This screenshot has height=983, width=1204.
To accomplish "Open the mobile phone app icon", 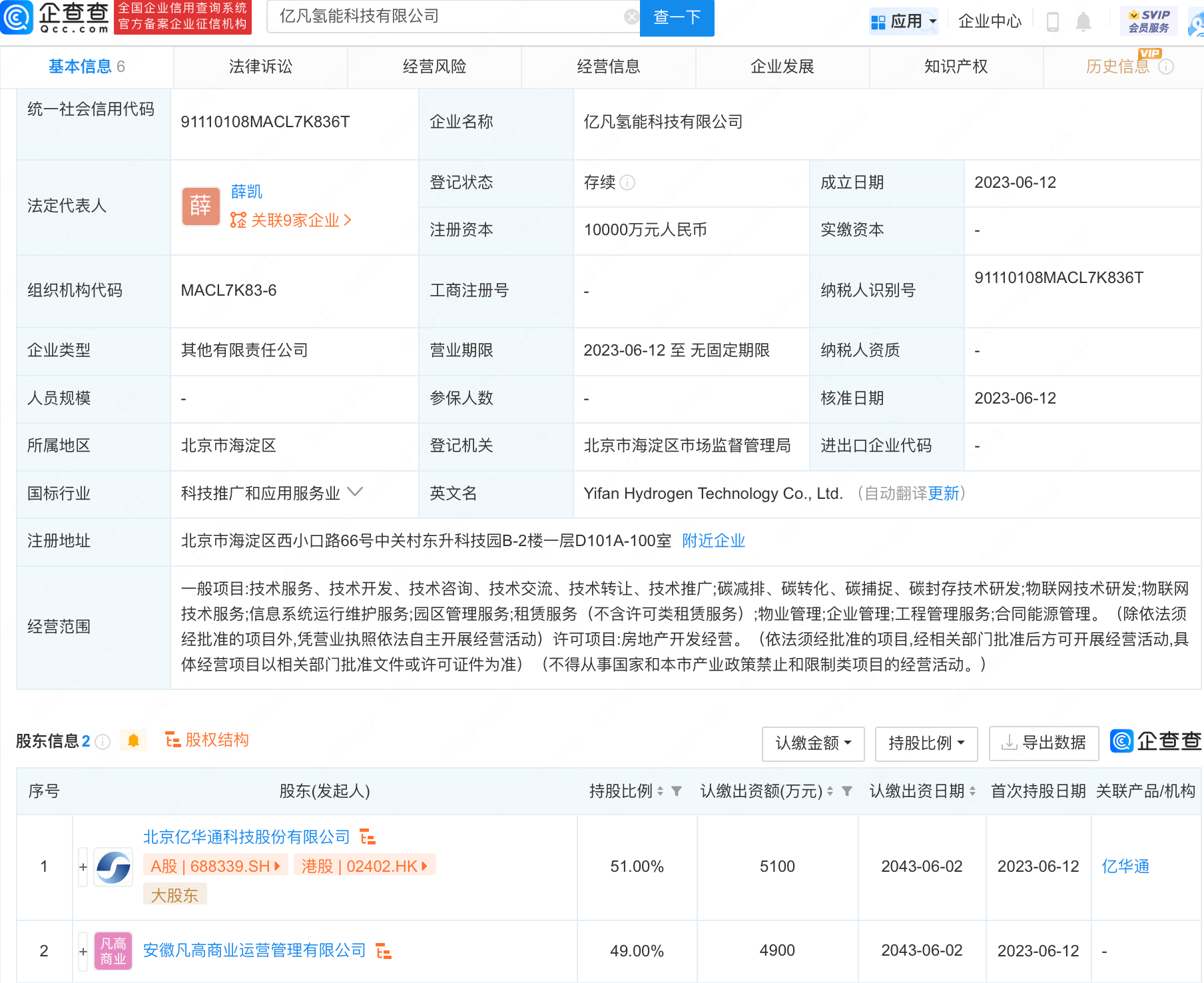I will 1053,22.
